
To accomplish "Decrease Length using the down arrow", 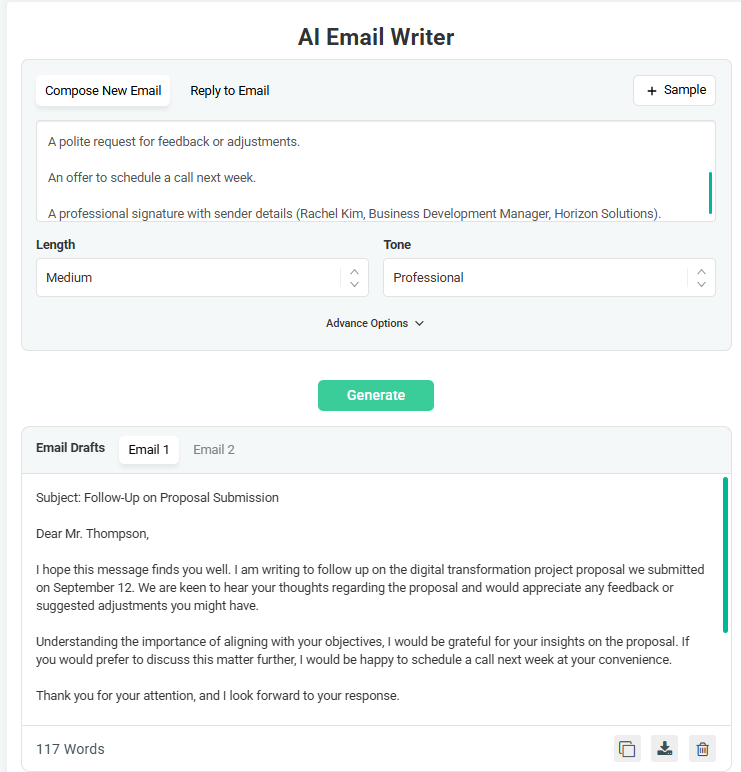I will click(354, 285).
